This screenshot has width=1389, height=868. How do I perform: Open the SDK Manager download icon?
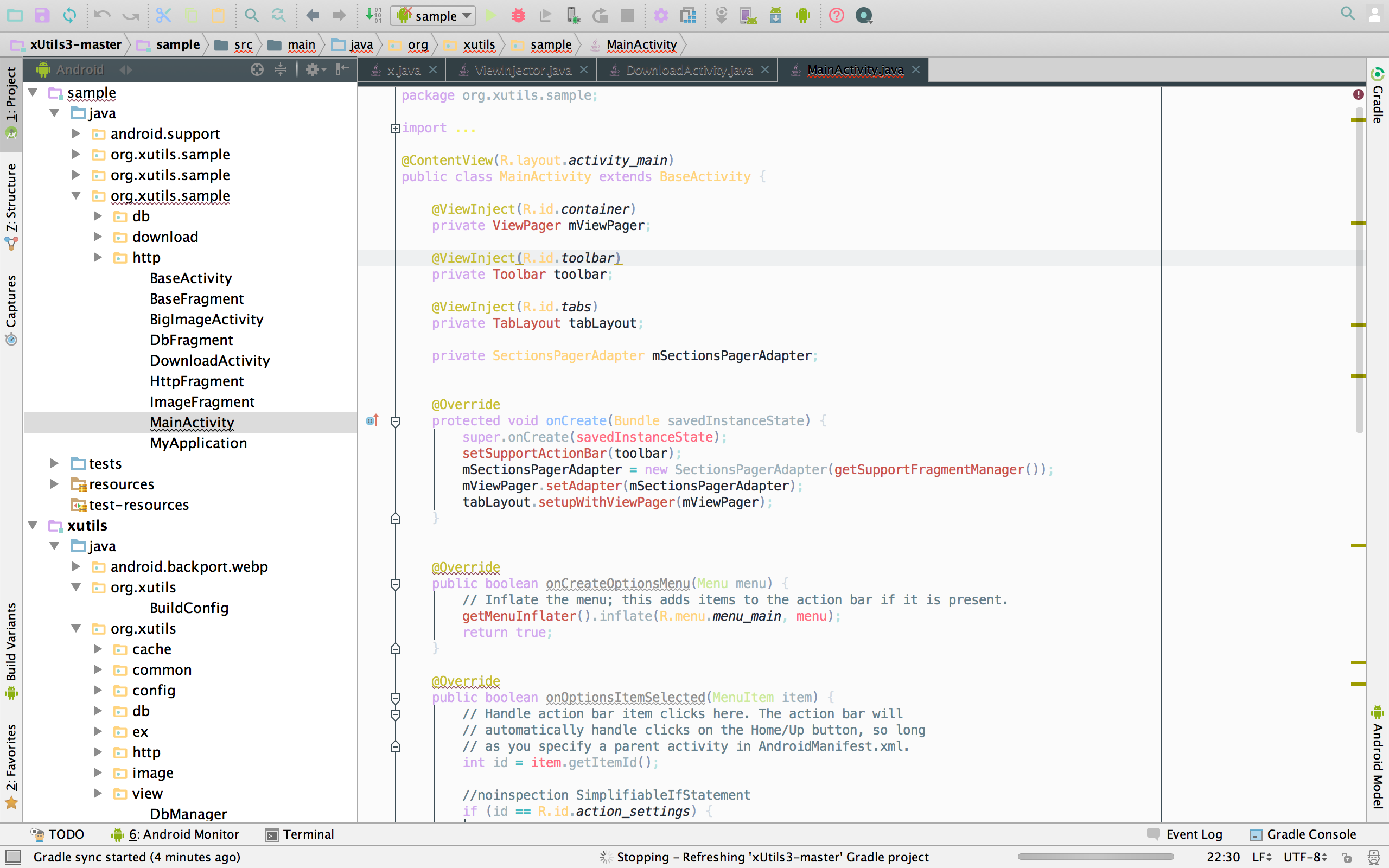[776, 16]
